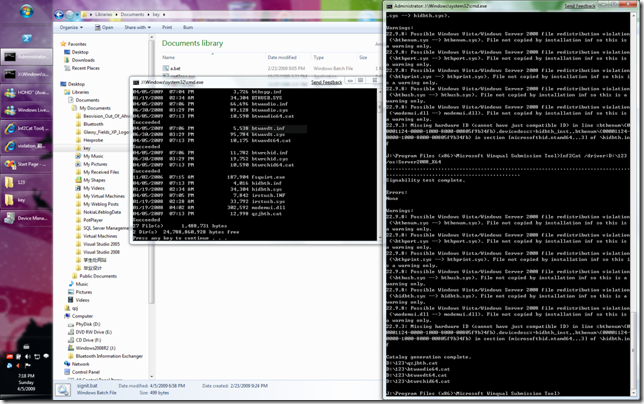Open the Organize dropdown menu
This screenshot has width=644, height=404.
coord(71,28)
